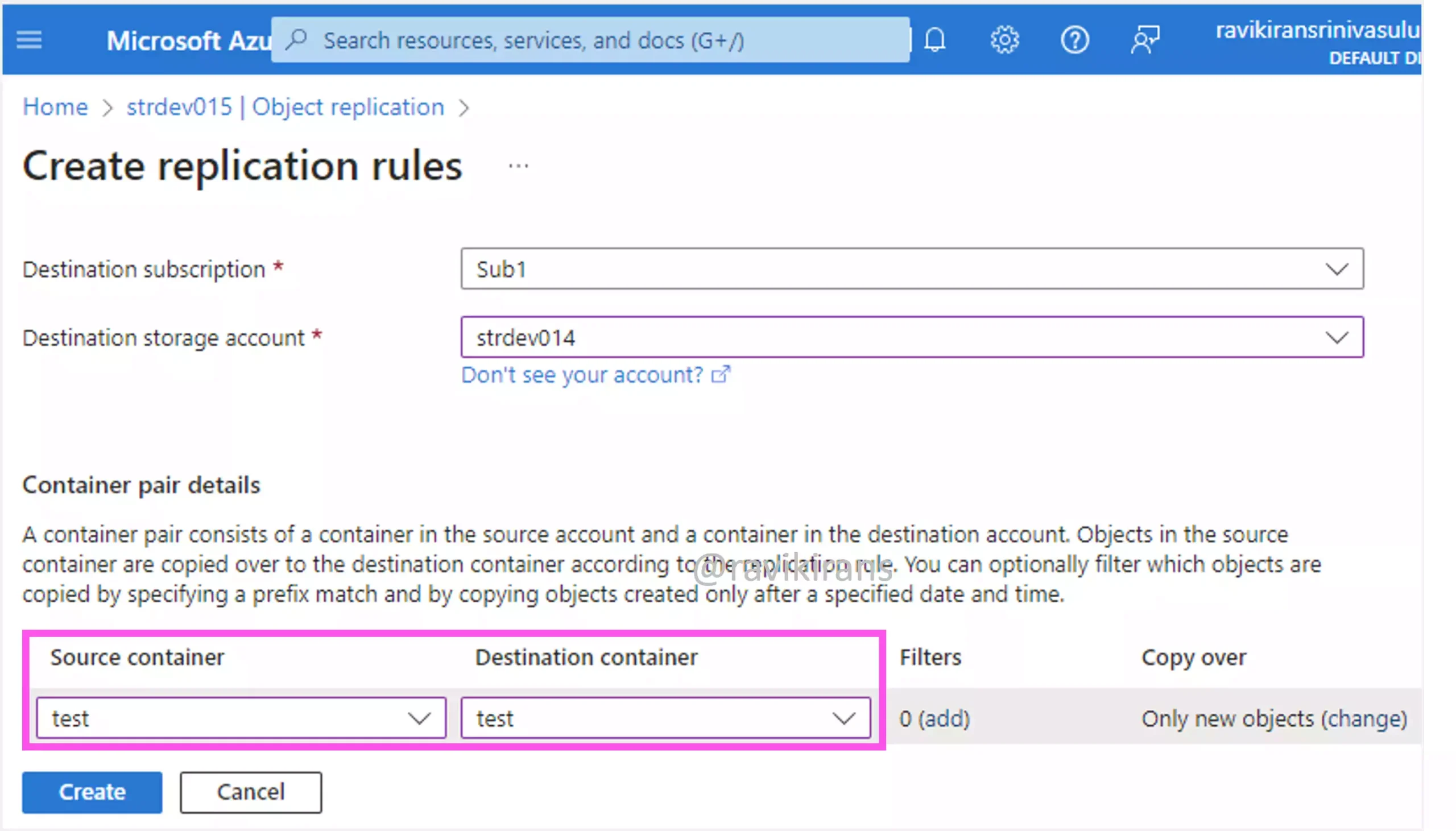
Task: Go to Home breadcrumb
Action: [55, 107]
